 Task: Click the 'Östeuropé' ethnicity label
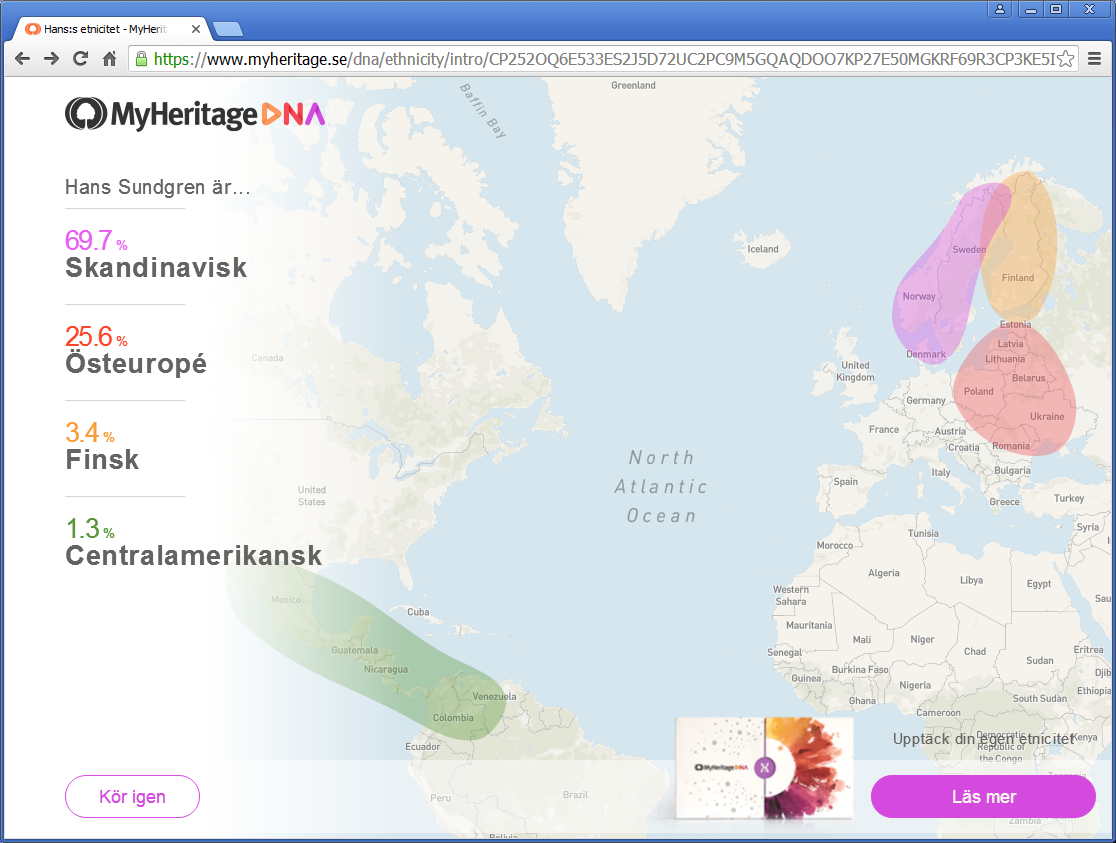pyautogui.click(x=136, y=364)
